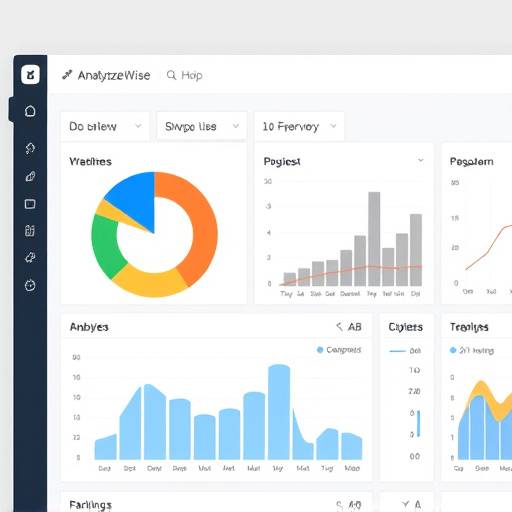The height and width of the screenshot is (512, 512).
Task: Expand the Poyiest chart chevron
Action: point(421,160)
